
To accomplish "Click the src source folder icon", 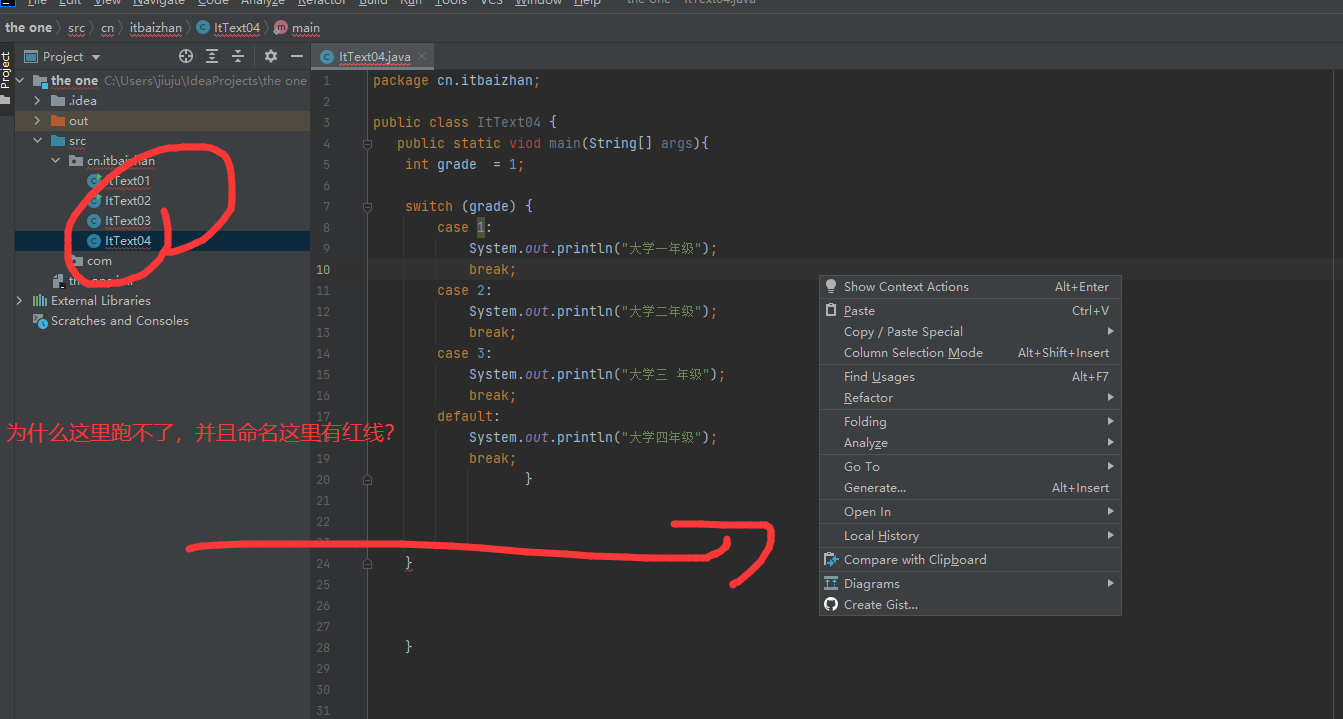I will pyautogui.click(x=58, y=141).
